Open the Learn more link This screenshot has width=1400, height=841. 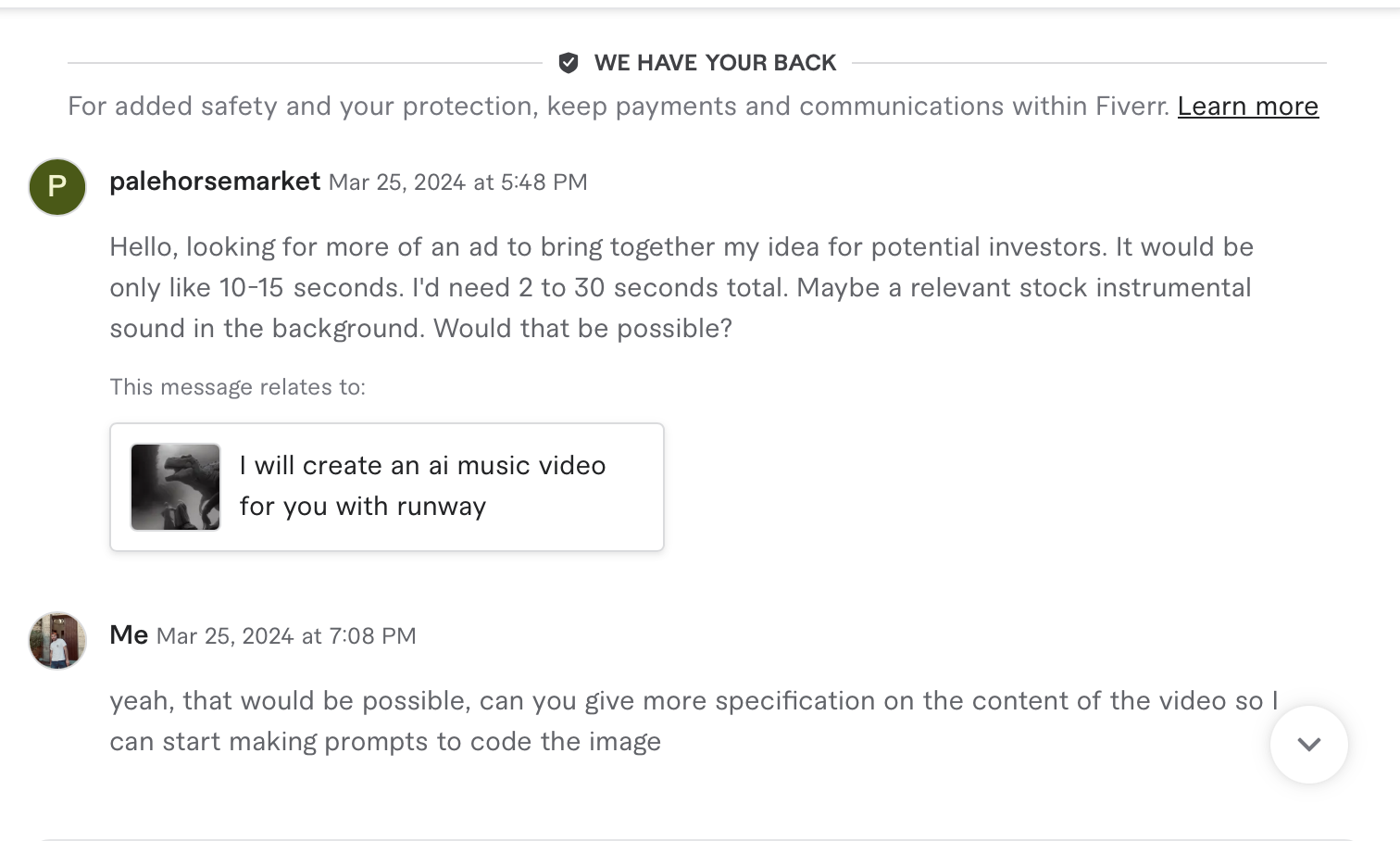1247,107
